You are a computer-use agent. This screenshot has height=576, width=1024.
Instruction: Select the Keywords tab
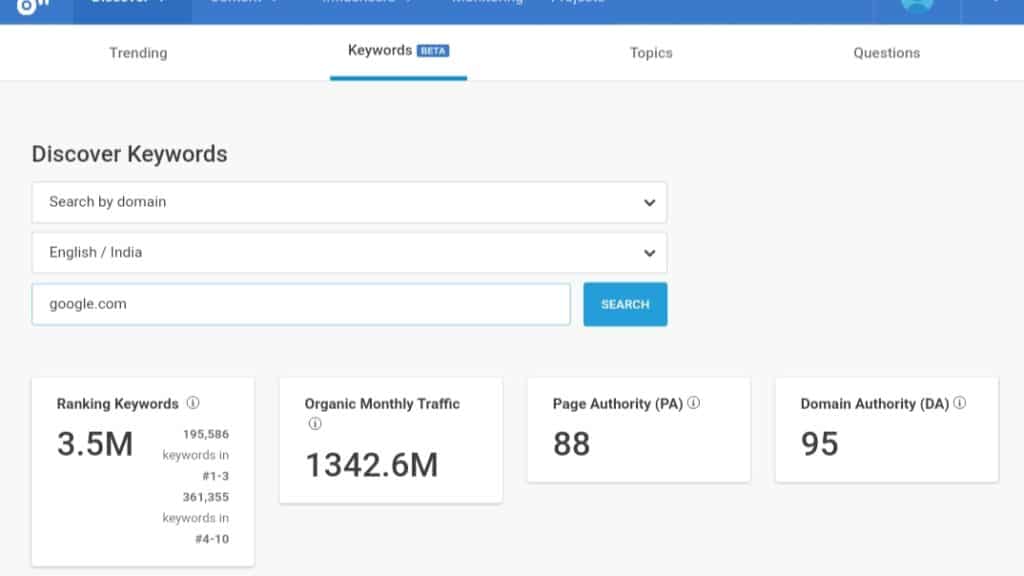click(398, 51)
